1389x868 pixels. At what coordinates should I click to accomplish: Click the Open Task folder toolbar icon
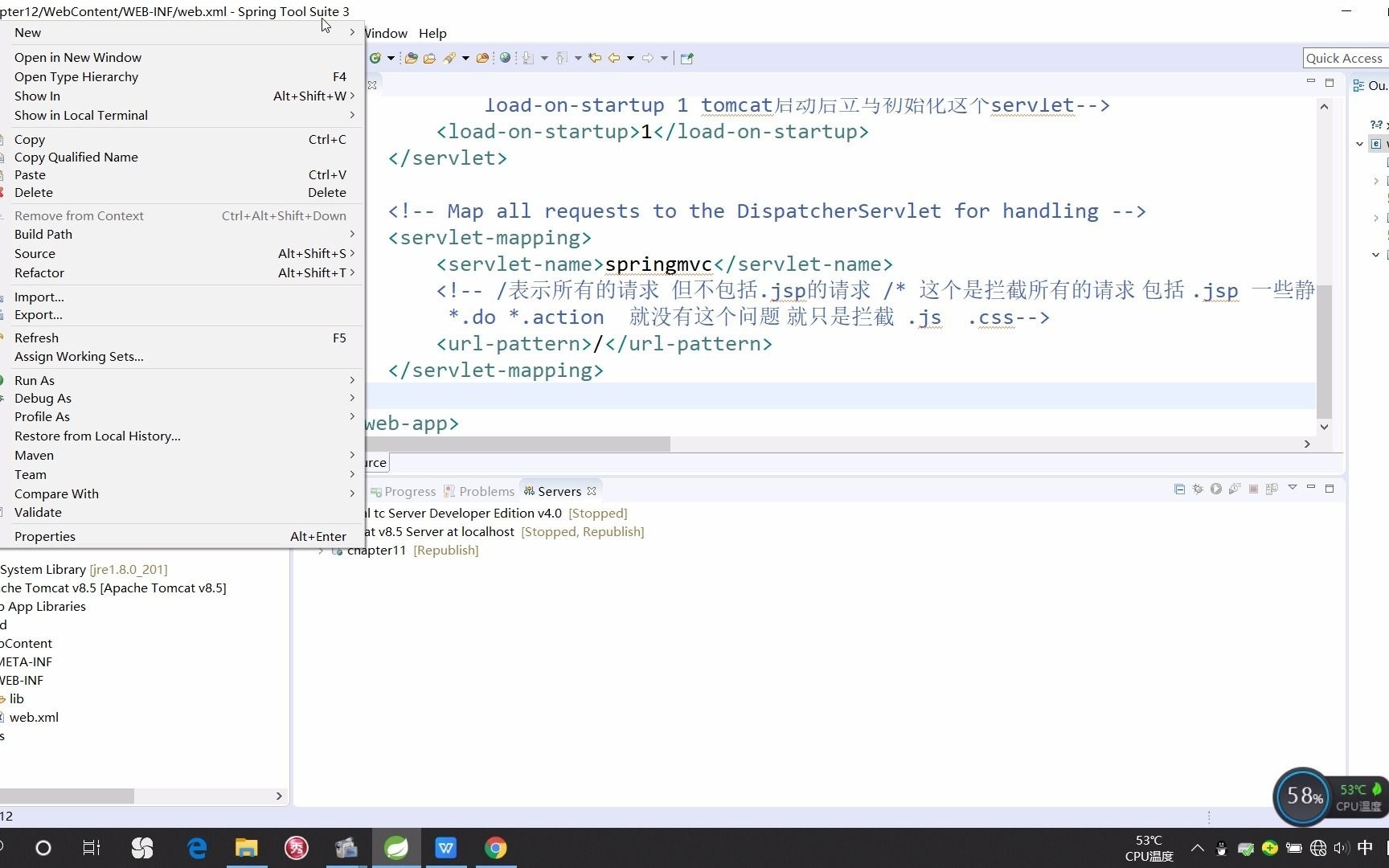[x=429, y=58]
